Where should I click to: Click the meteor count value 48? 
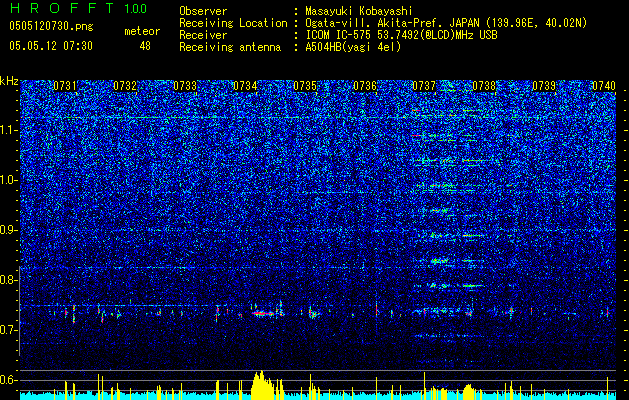[145, 46]
